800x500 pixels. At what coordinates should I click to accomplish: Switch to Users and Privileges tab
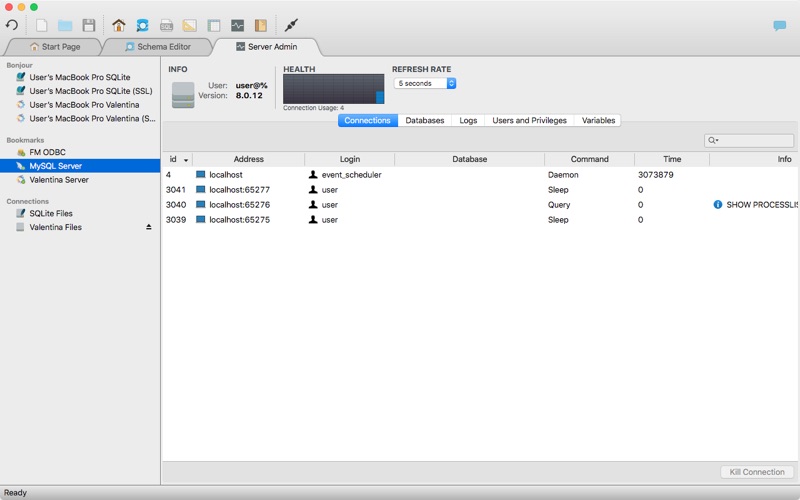click(529, 120)
